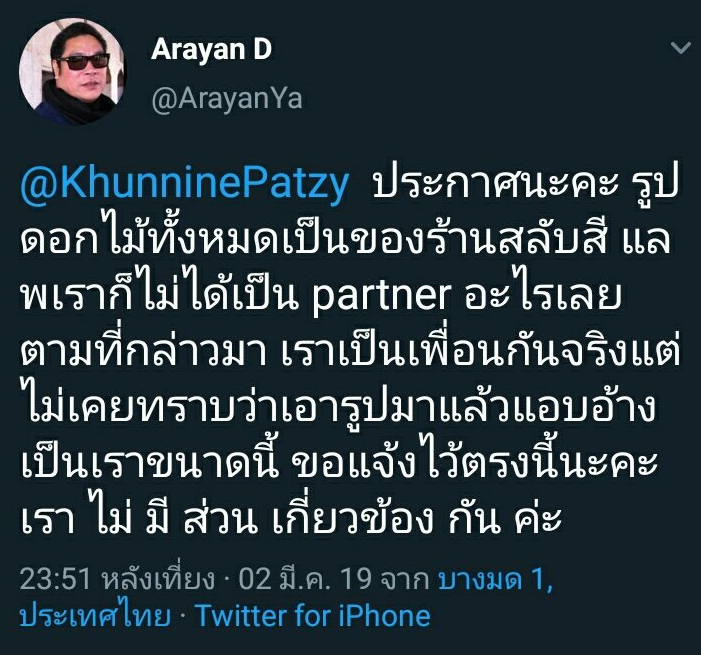
Task: Tap the ไม่เคยทราบว่าเอารูปมาแล้วแอบอ้าง tweet line
Action: 338,407
